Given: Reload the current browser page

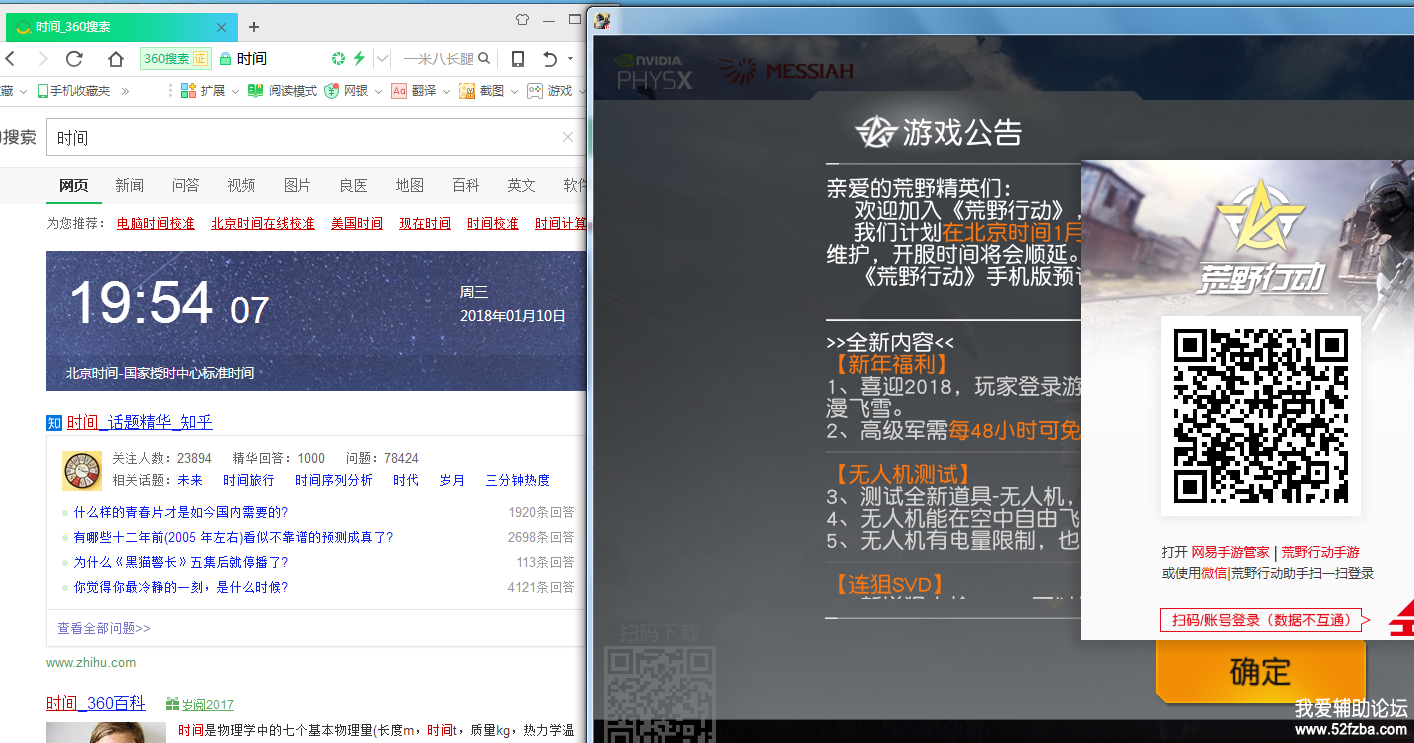Looking at the screenshot, I should click(x=75, y=59).
